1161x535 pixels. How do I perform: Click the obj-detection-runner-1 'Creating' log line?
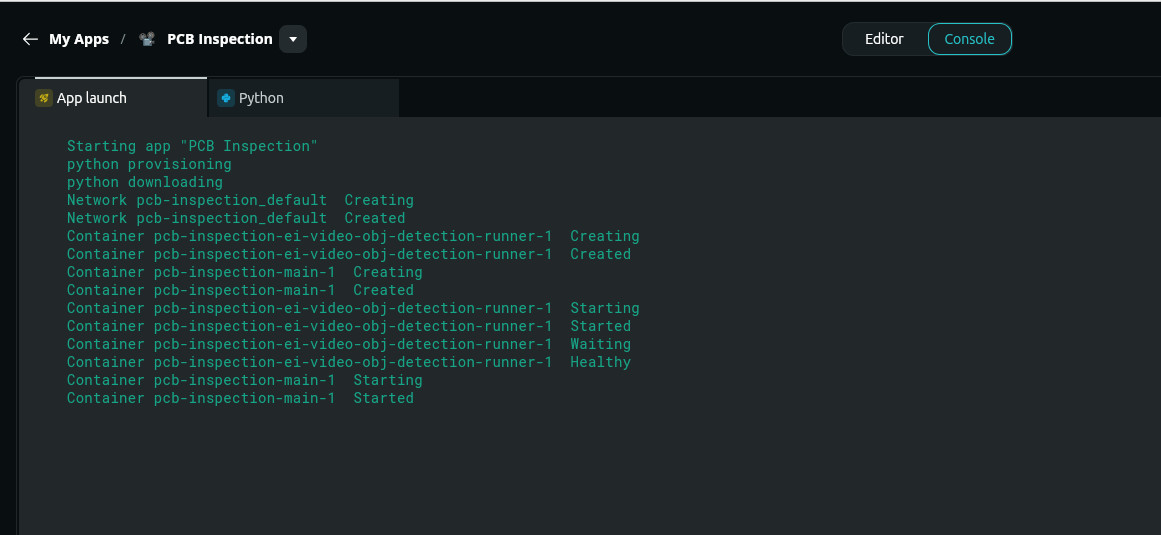click(x=353, y=236)
